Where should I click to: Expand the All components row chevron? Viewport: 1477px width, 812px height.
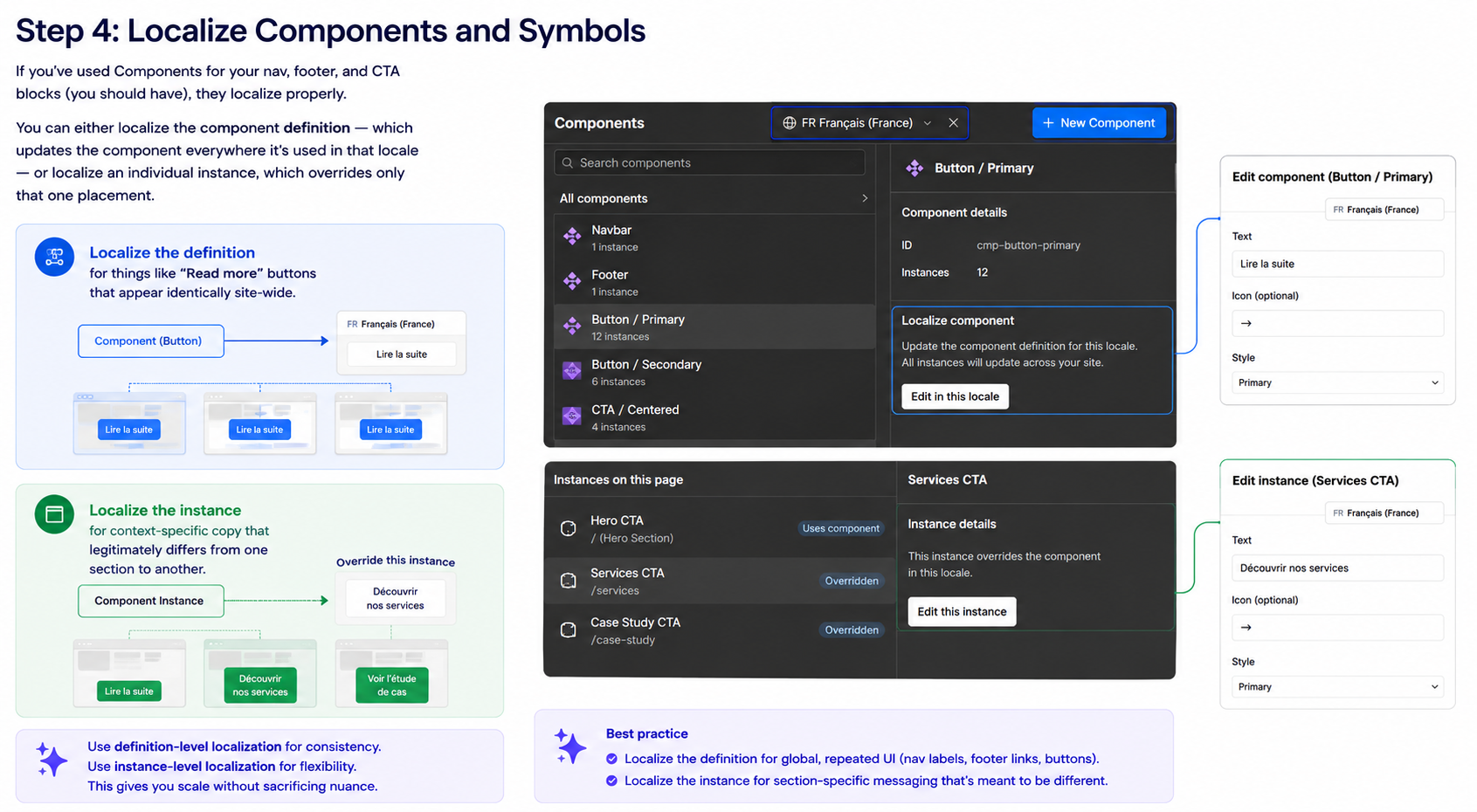865,198
